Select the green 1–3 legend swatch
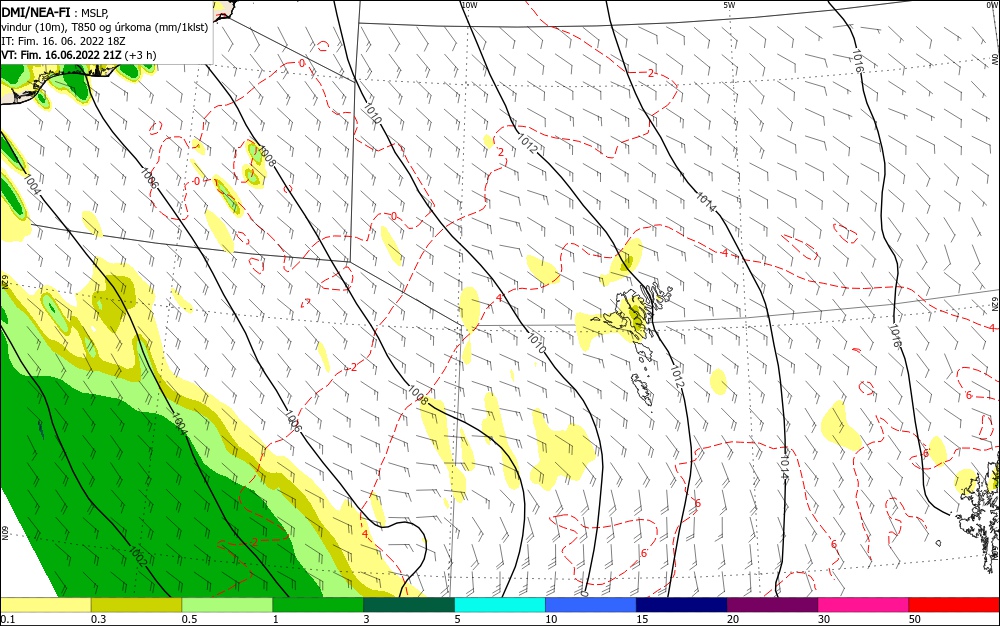The width and height of the screenshot is (1000, 626). click(318, 605)
